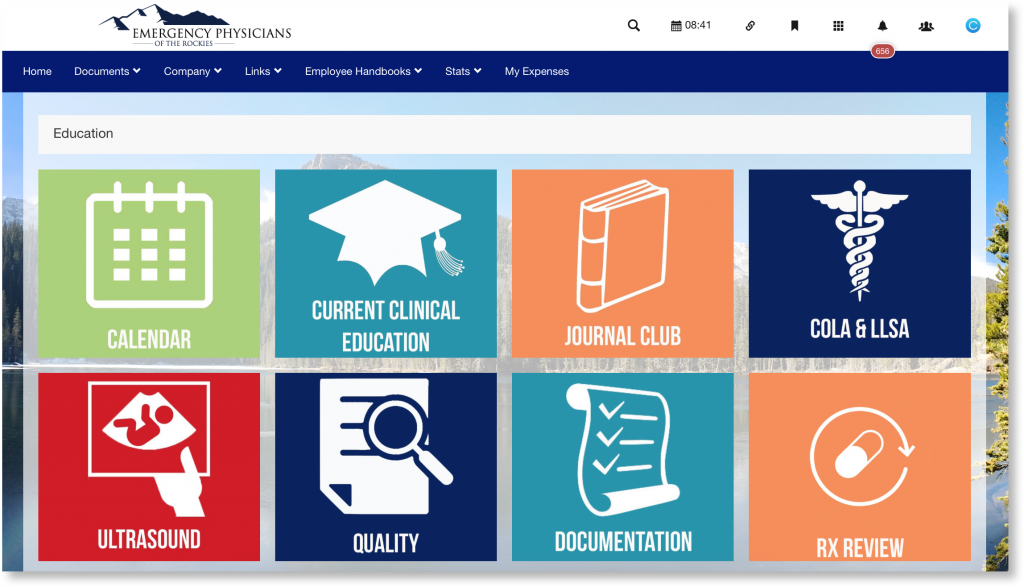
Task: Select the RX Review pill tile
Action: [859, 467]
